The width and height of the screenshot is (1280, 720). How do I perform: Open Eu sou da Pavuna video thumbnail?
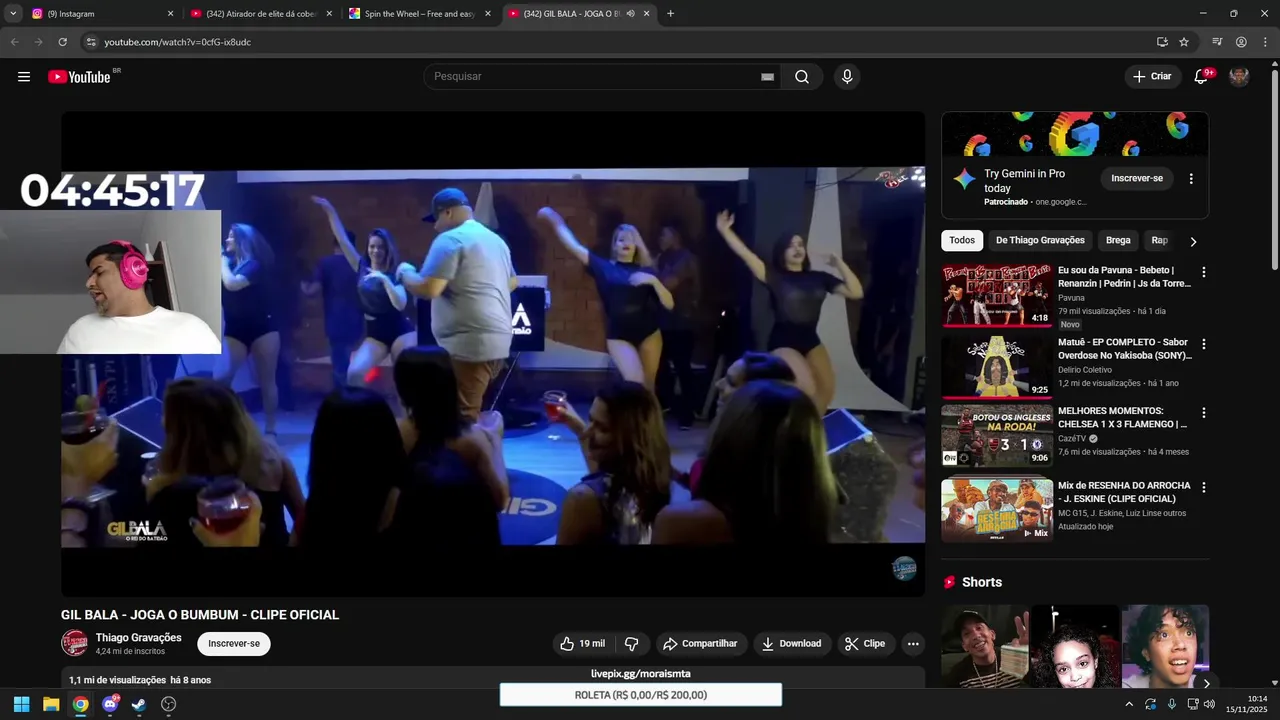click(x=997, y=296)
